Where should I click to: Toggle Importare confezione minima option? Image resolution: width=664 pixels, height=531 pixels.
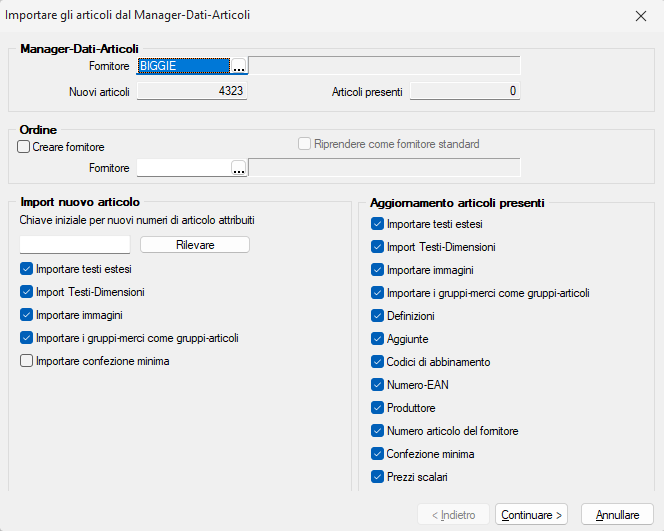pyautogui.click(x=26, y=361)
